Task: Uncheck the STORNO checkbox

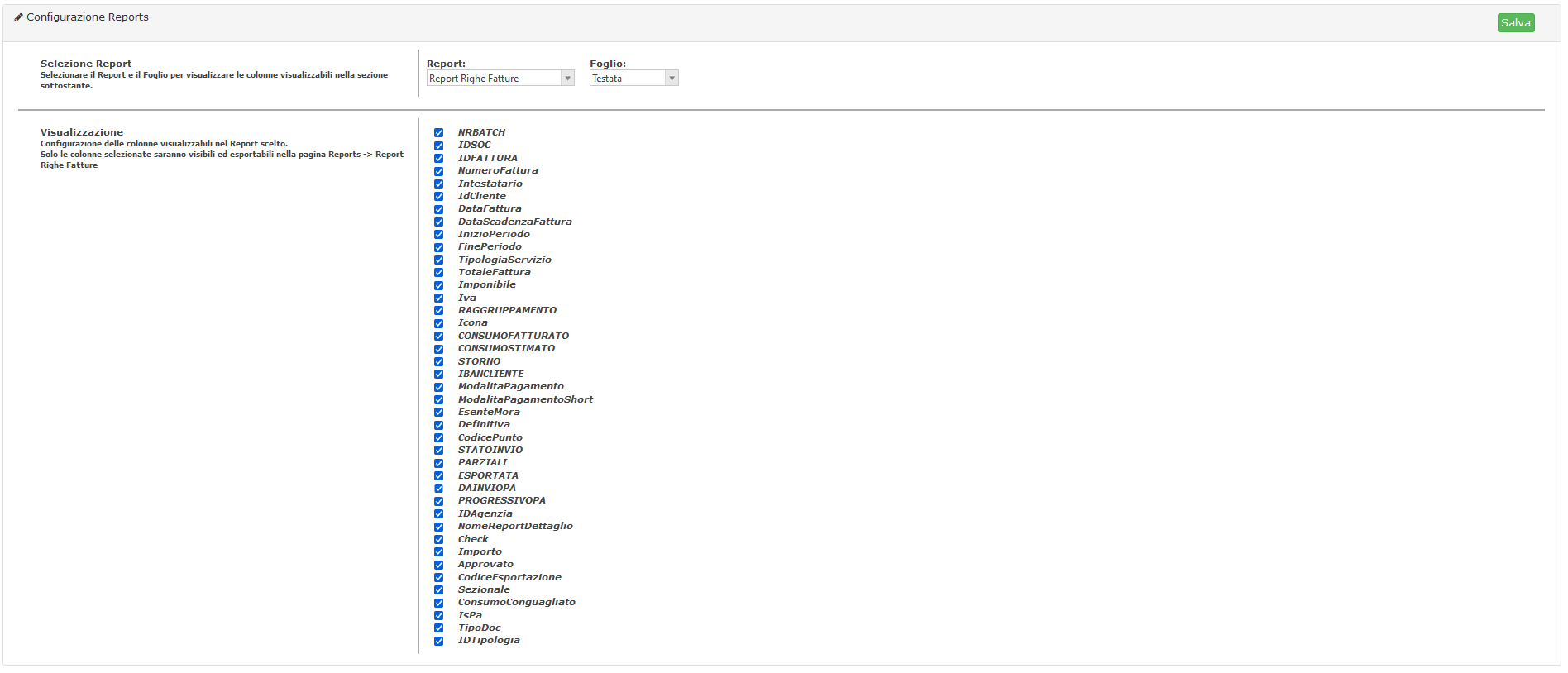Action: pyautogui.click(x=438, y=362)
